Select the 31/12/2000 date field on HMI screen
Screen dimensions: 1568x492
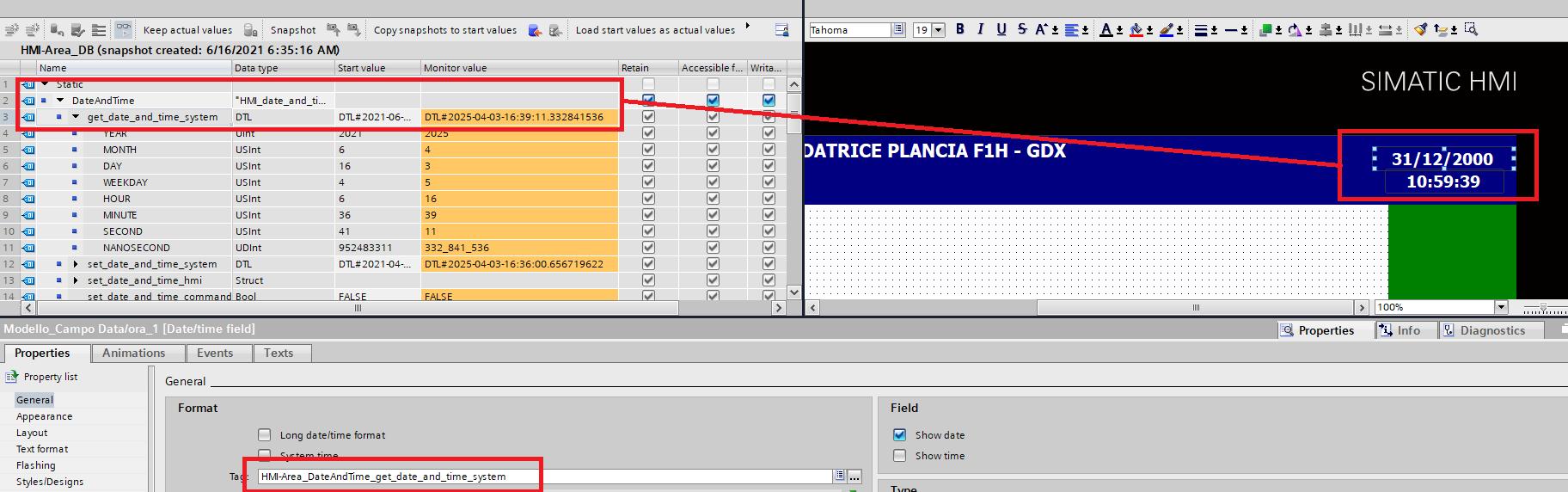[x=1443, y=159]
